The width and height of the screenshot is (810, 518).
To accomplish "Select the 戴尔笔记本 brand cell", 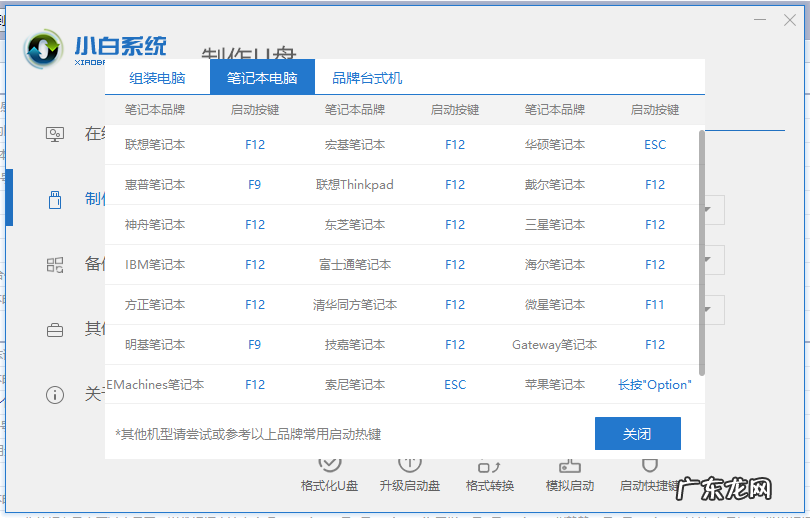I will (x=555, y=185).
